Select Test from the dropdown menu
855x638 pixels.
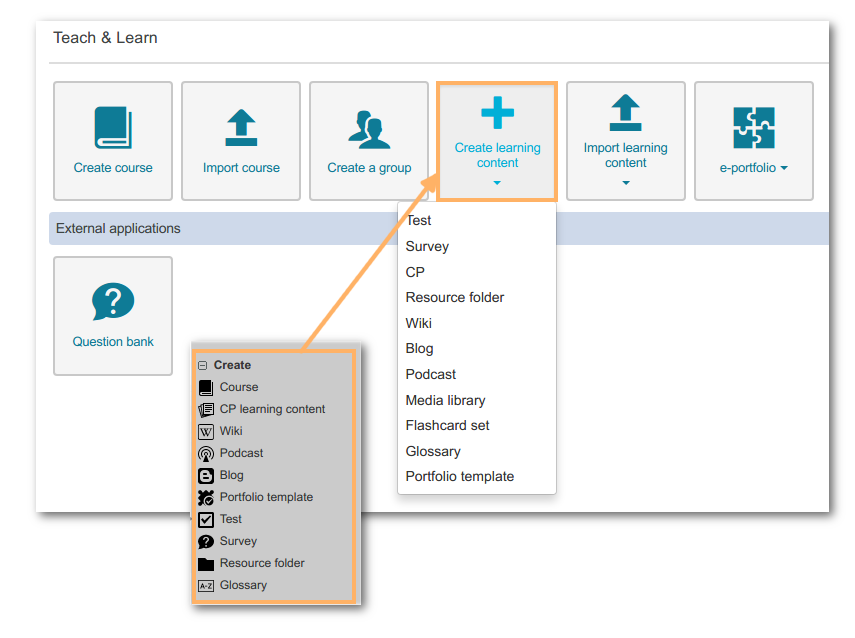coord(418,220)
